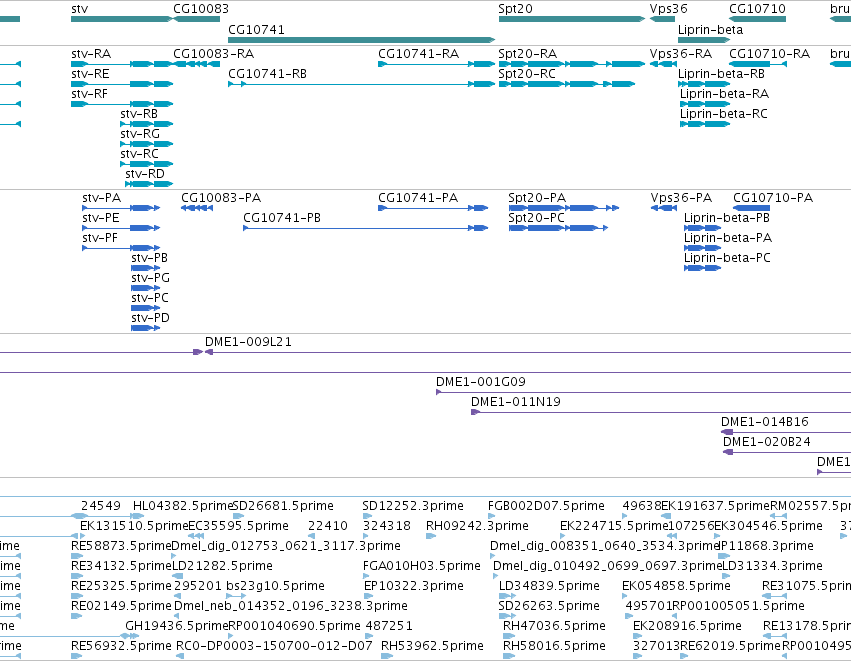
Task: Select protein stv-PG
Action: [145, 288]
